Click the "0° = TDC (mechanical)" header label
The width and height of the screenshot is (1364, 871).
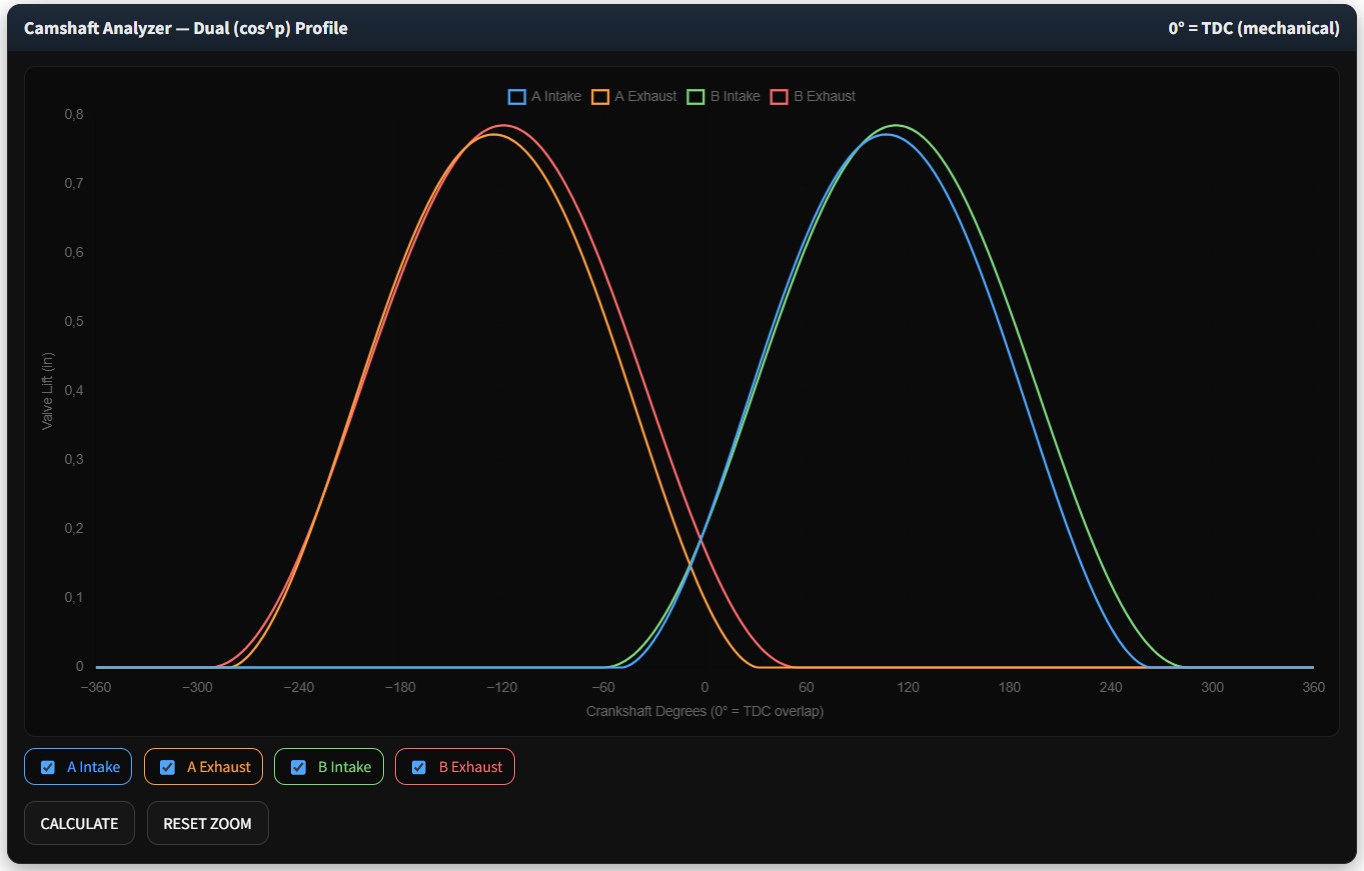point(1253,28)
